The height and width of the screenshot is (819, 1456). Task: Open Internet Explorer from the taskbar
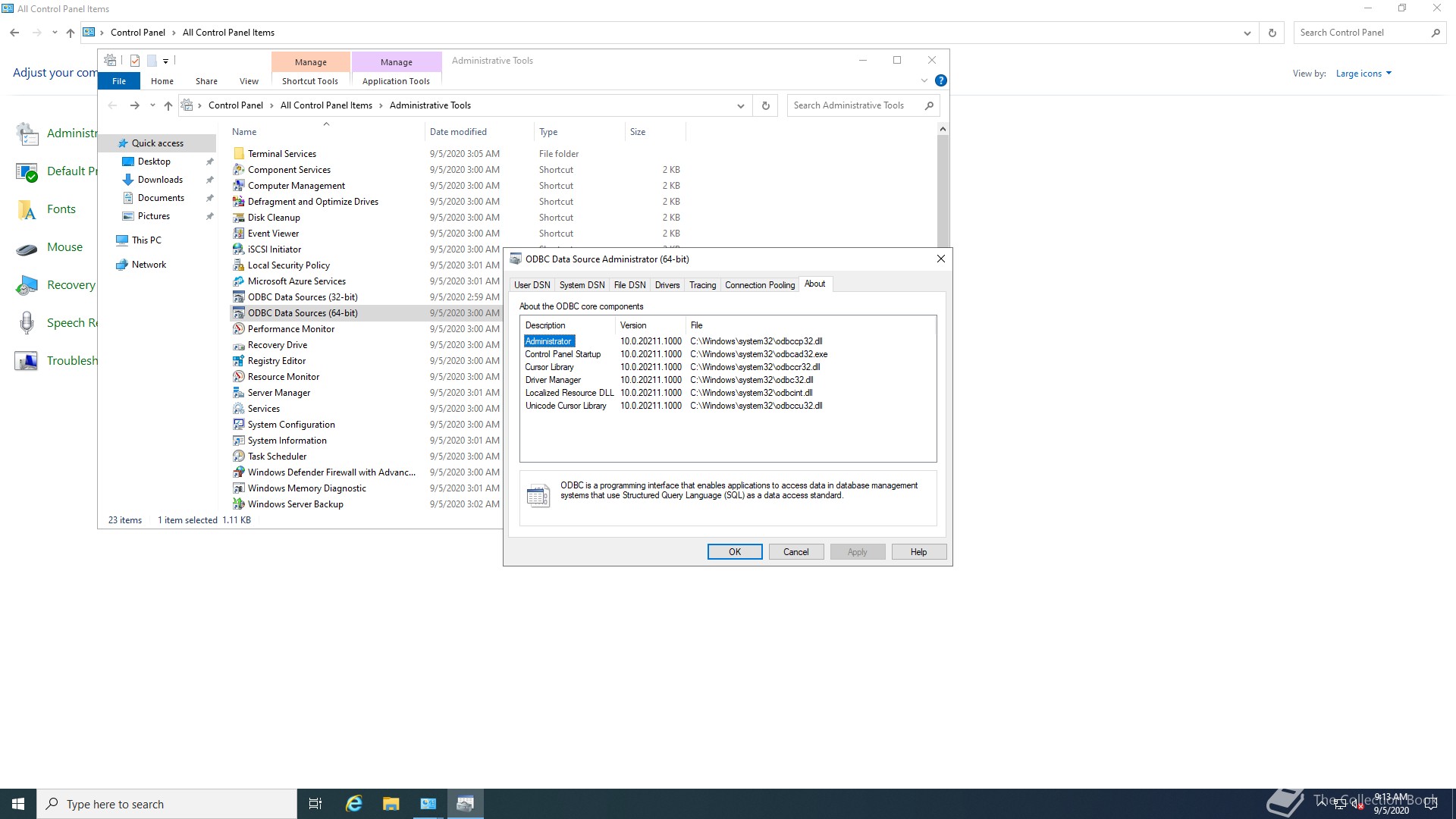coord(353,804)
